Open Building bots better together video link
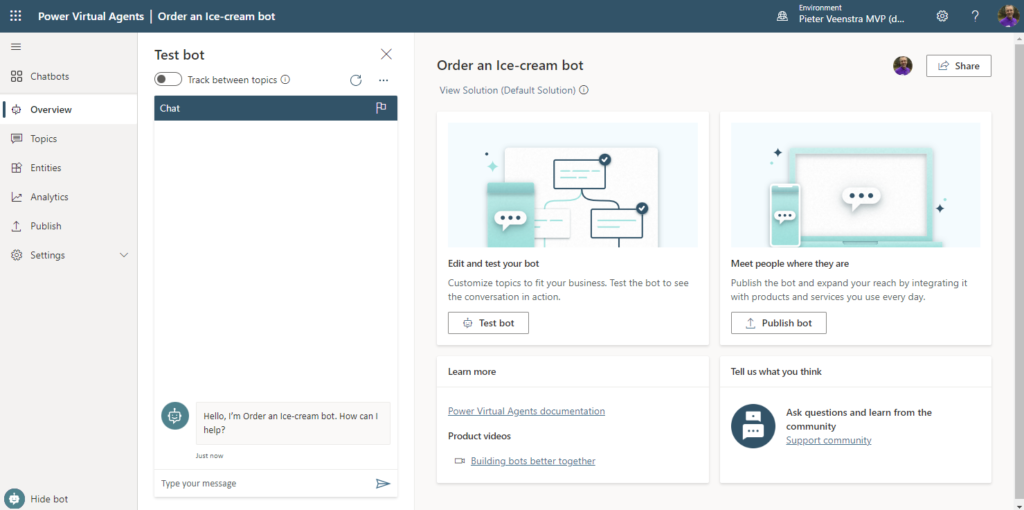This screenshot has height=510, width=1024. tap(533, 461)
